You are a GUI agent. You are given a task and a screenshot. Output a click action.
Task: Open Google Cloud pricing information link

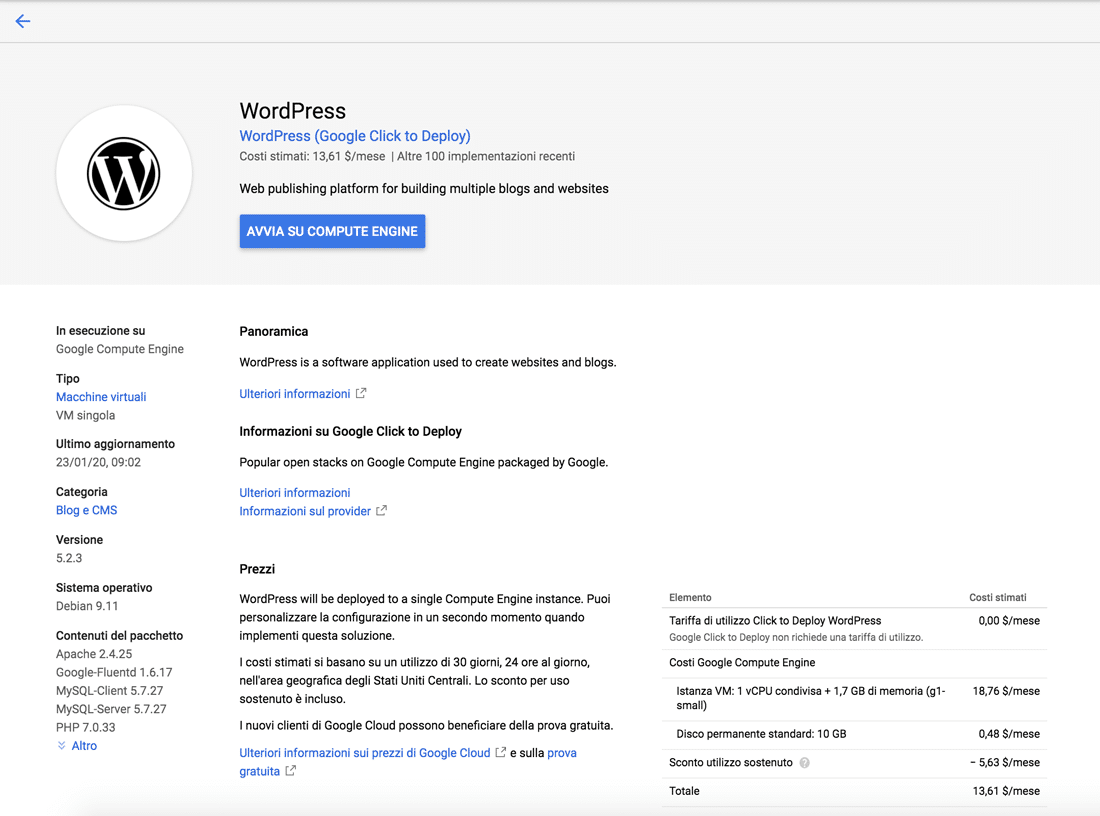(365, 753)
